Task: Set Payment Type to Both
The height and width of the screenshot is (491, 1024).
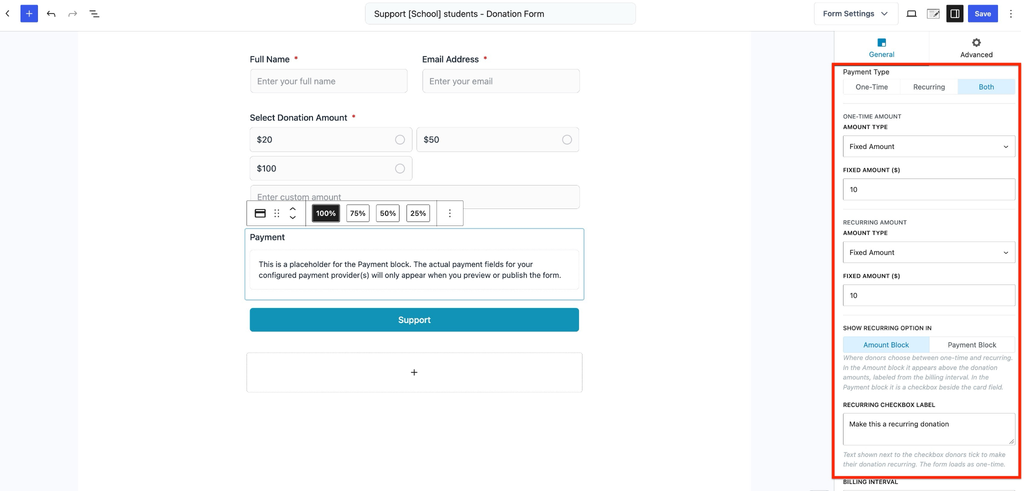Action: tap(986, 87)
